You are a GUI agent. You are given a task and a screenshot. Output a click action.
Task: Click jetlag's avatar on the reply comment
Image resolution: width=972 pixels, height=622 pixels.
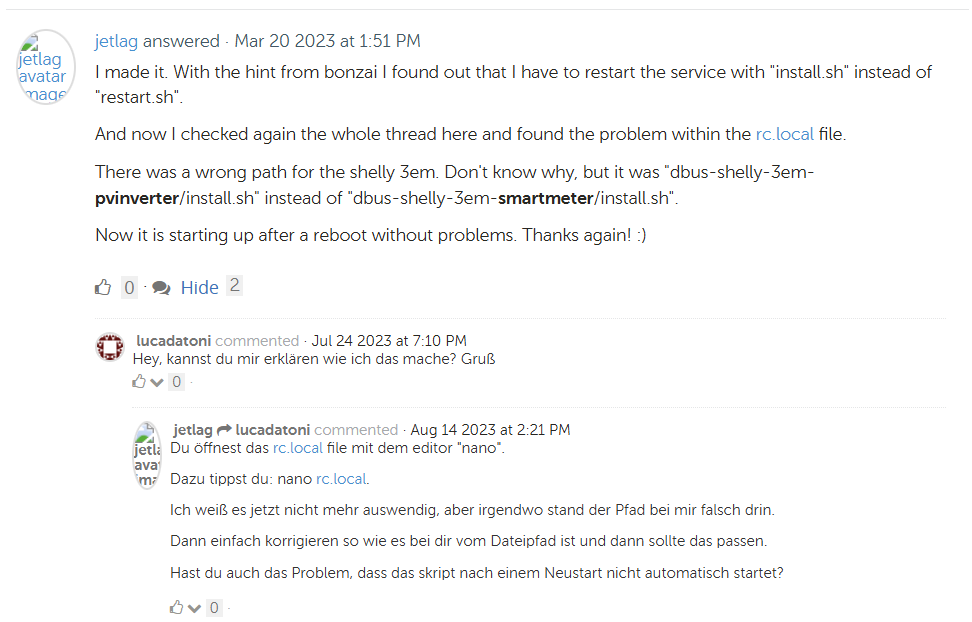pyautogui.click(x=147, y=454)
